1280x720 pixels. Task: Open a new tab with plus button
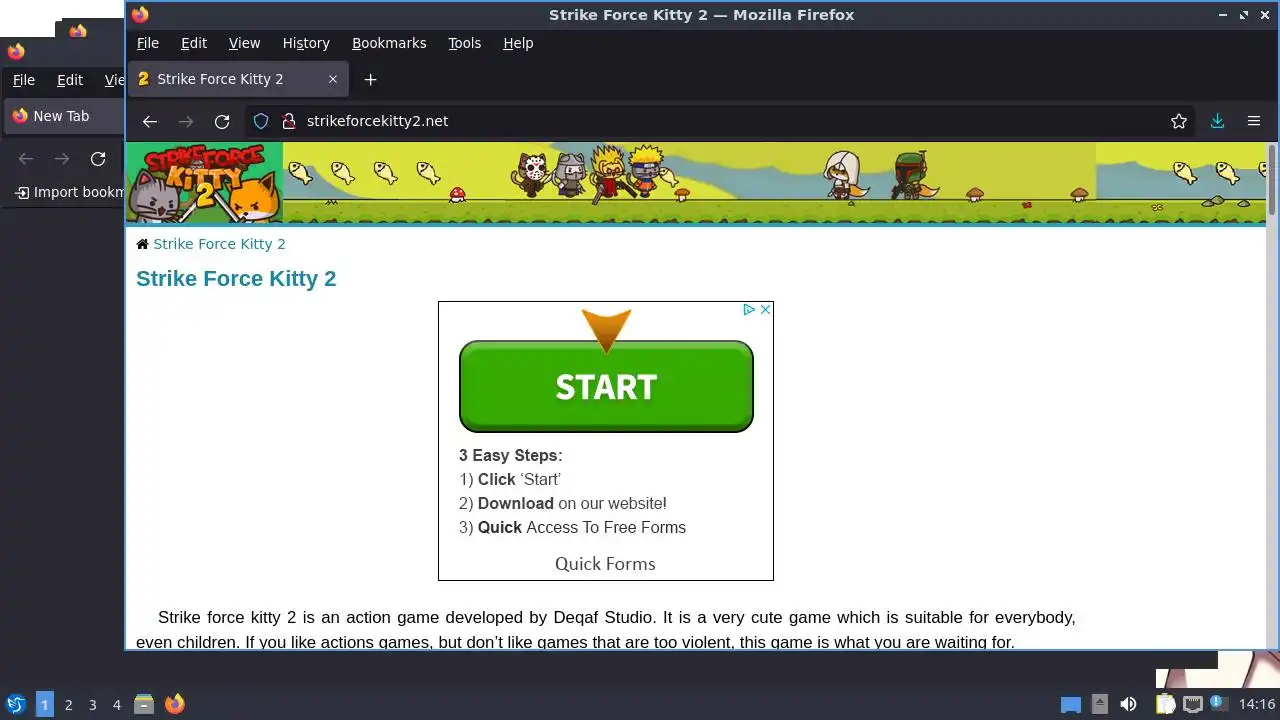pyautogui.click(x=370, y=79)
